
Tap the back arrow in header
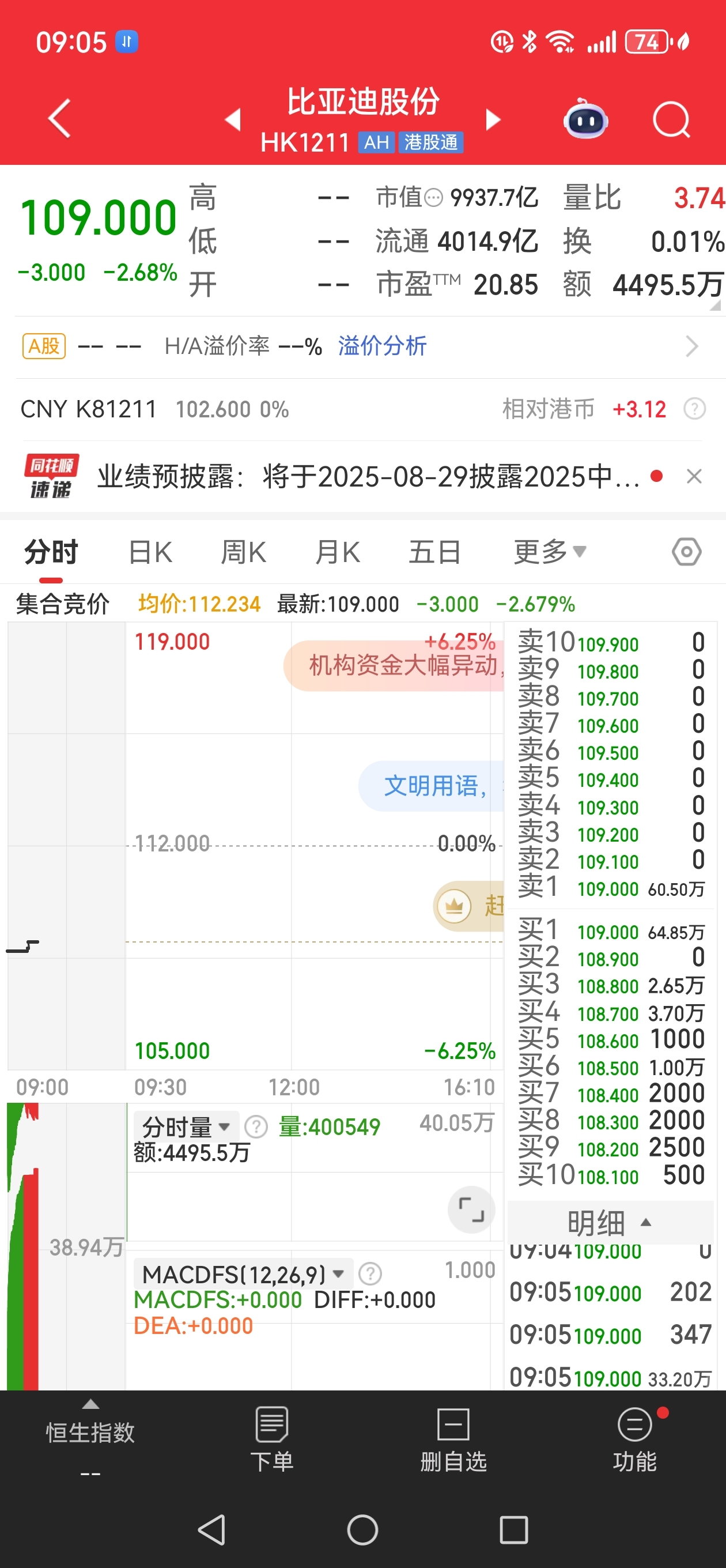tap(60, 118)
